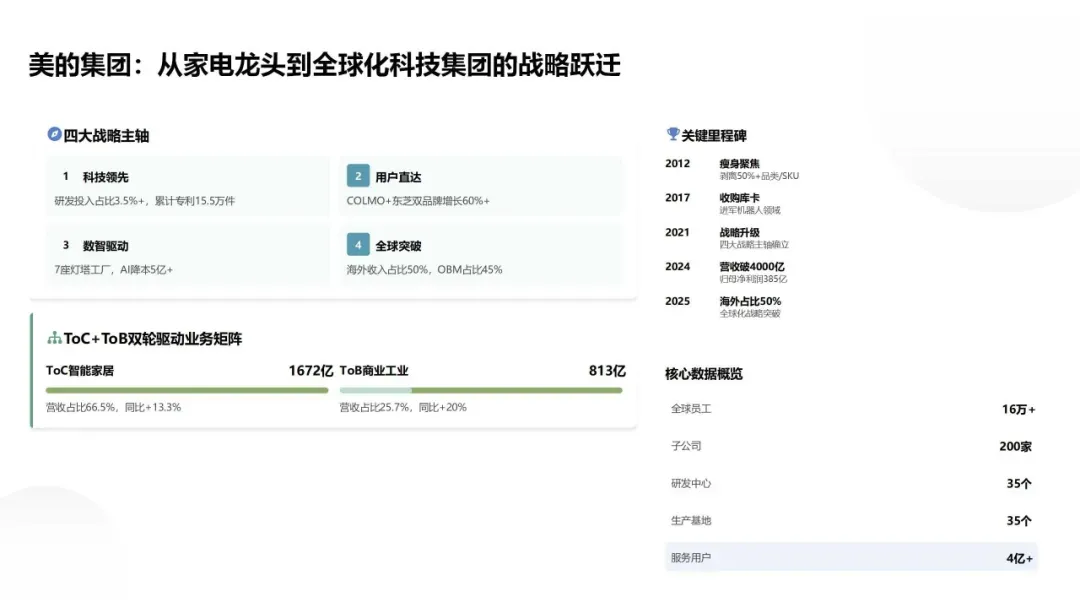This screenshot has width=1080, height=608.
Task: Click the ToB商业工业 label
Action: point(374,370)
